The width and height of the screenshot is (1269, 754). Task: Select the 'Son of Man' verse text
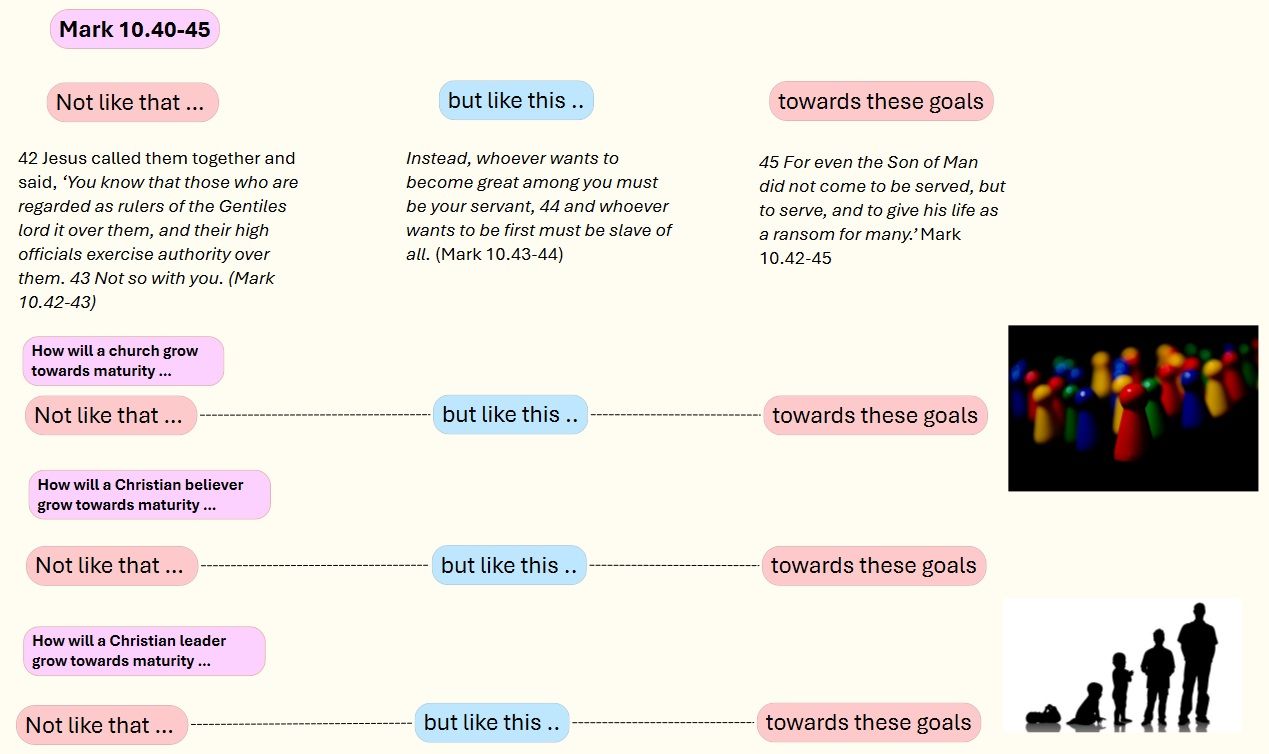pyautogui.click(x=883, y=210)
